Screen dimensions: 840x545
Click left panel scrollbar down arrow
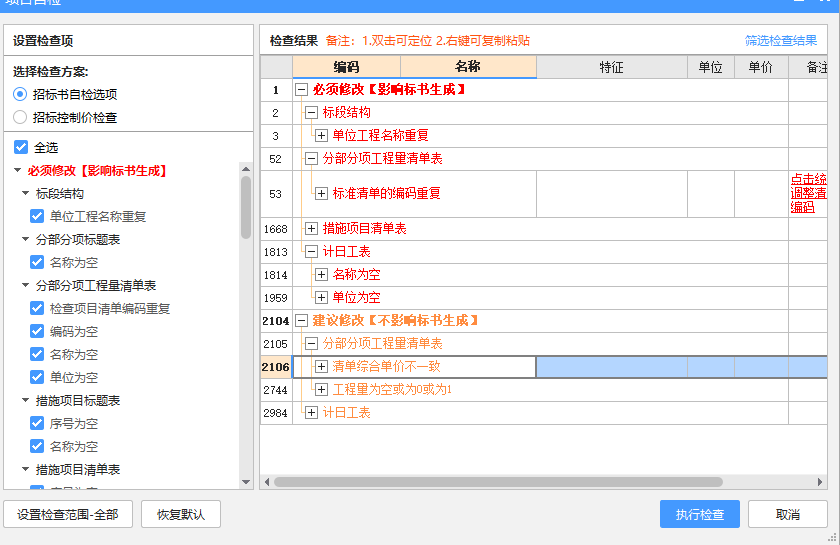246,482
